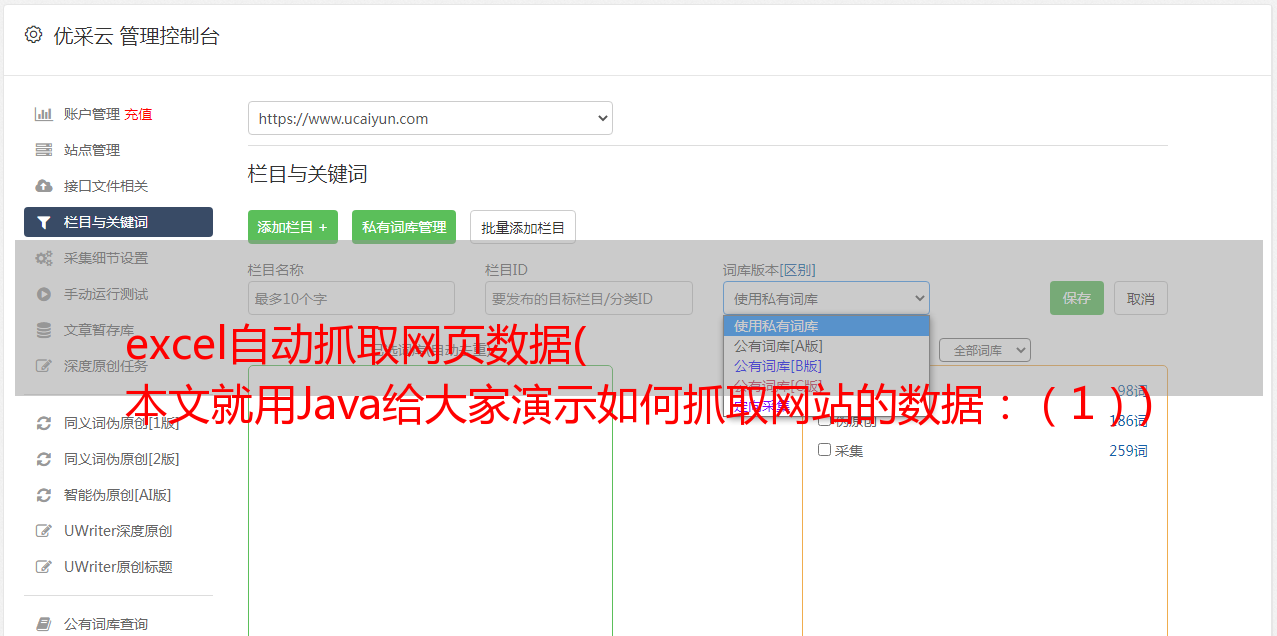Click the book icon for 公有词库查询
Screen dimensions: 1277x636
click(43, 624)
